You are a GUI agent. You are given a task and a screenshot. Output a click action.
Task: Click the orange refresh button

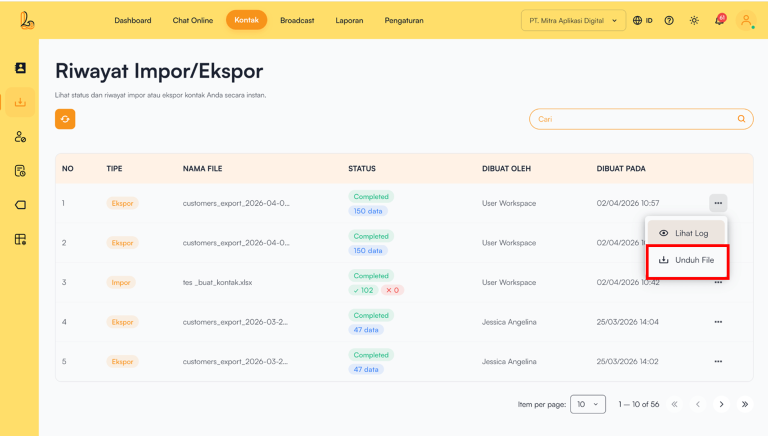65,119
